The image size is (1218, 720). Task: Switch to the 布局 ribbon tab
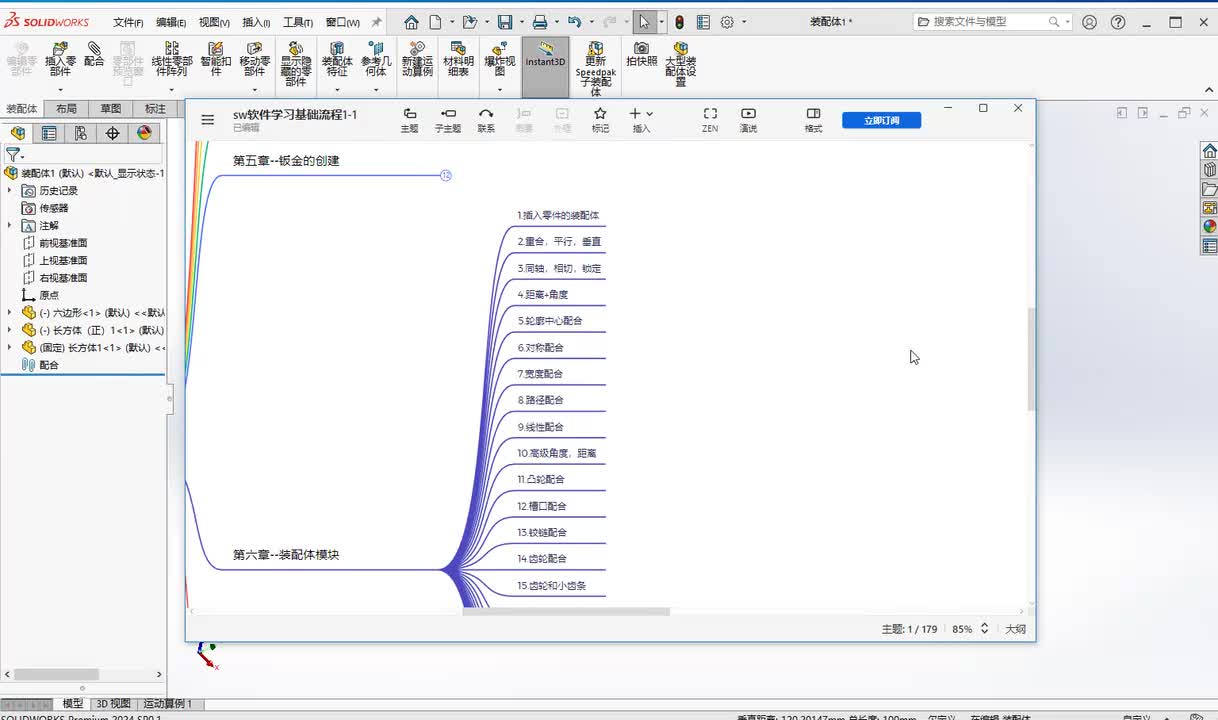tap(66, 109)
